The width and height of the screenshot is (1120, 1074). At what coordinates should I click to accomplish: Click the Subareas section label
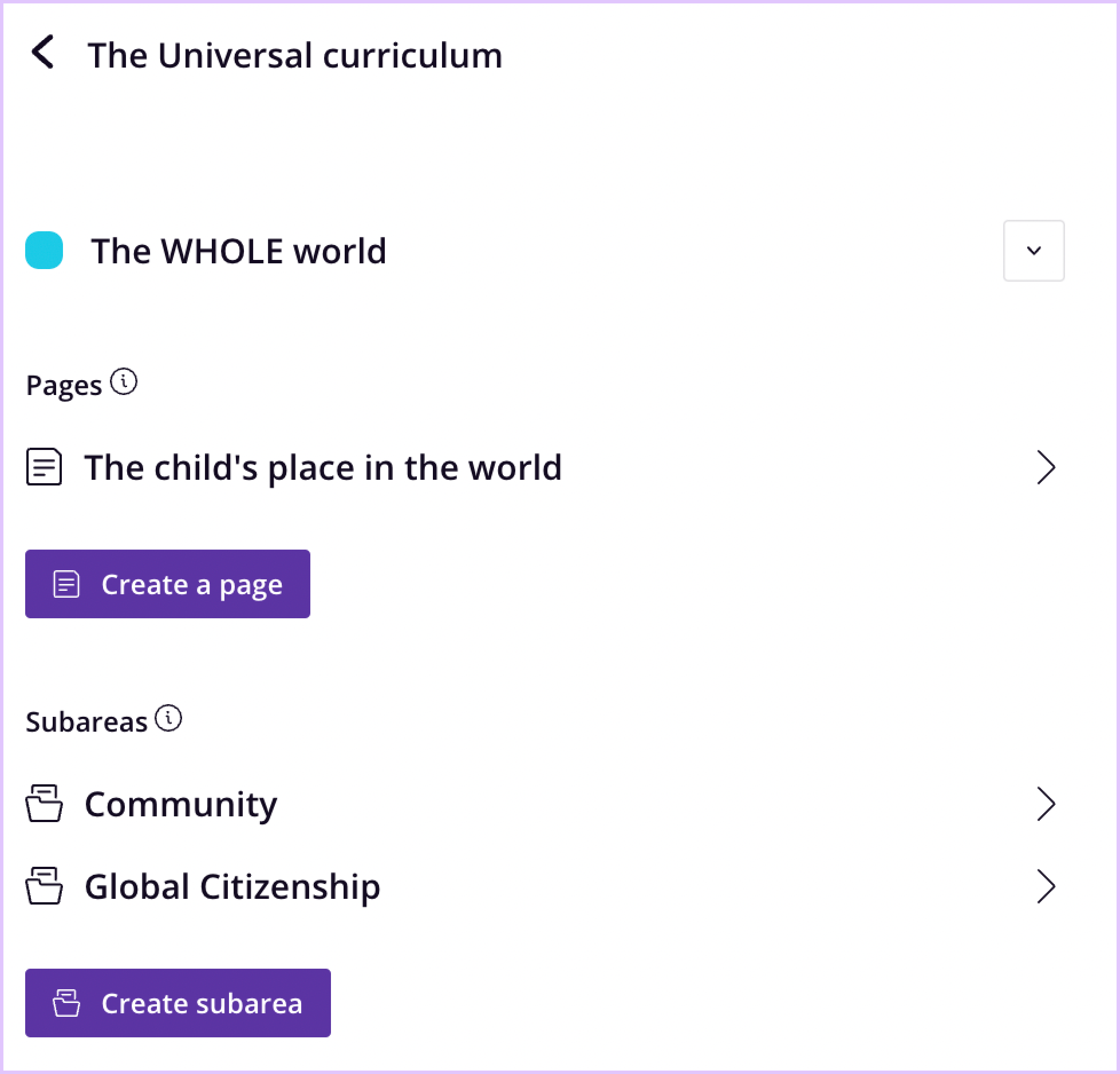[86, 720]
